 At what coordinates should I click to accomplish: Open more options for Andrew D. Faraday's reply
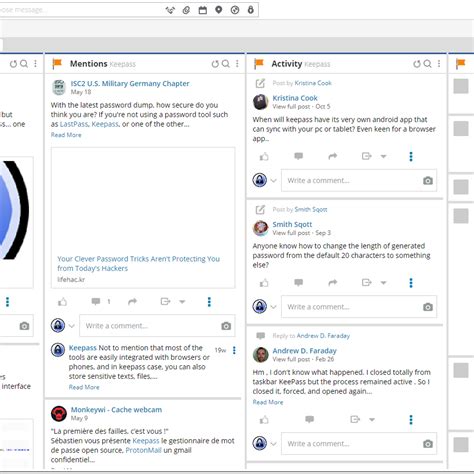[411, 420]
